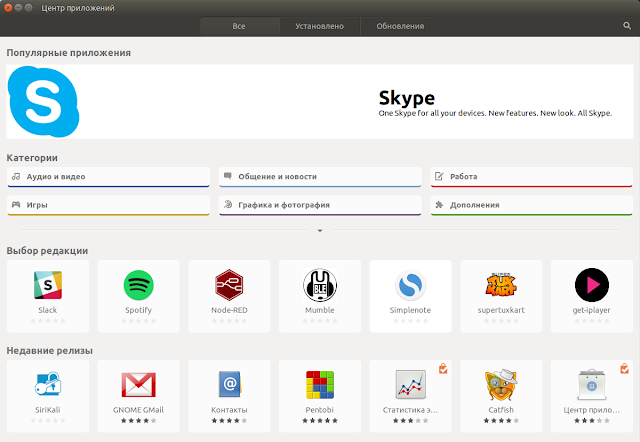
Task: Click the pencil icon in Работа
Action: (439, 176)
